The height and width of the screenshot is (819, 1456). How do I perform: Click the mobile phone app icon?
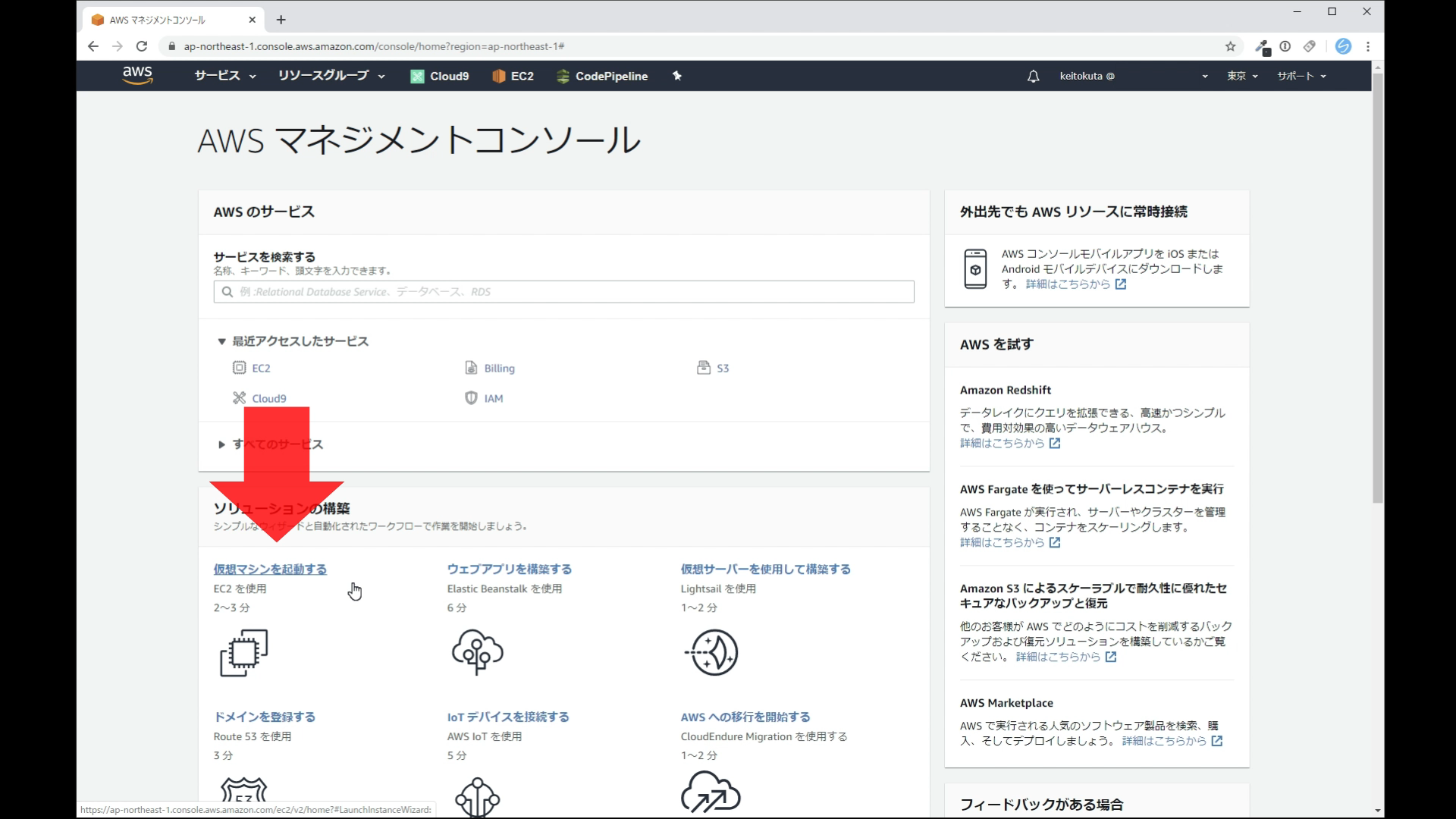975,268
